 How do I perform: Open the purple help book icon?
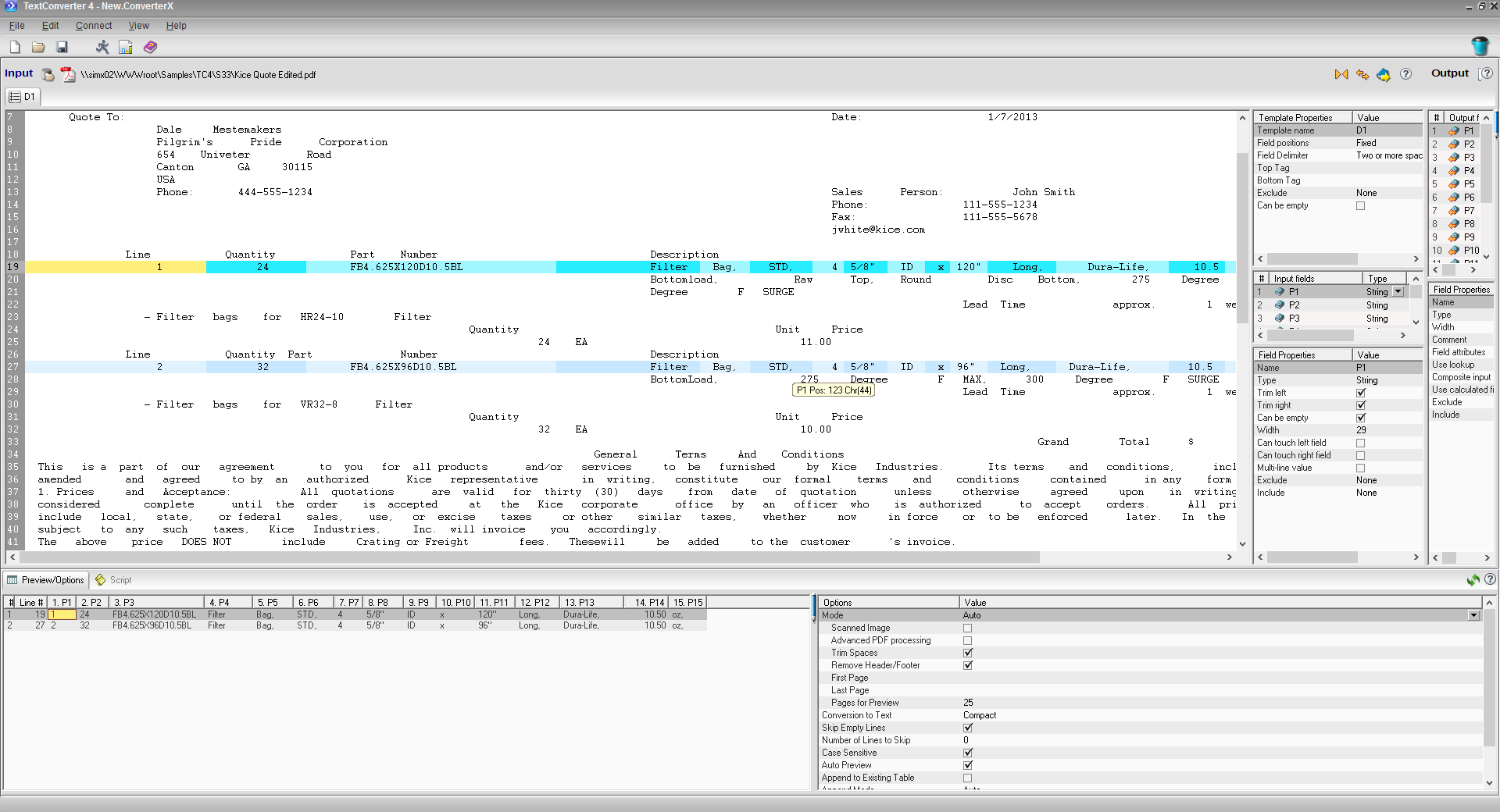coord(151,48)
